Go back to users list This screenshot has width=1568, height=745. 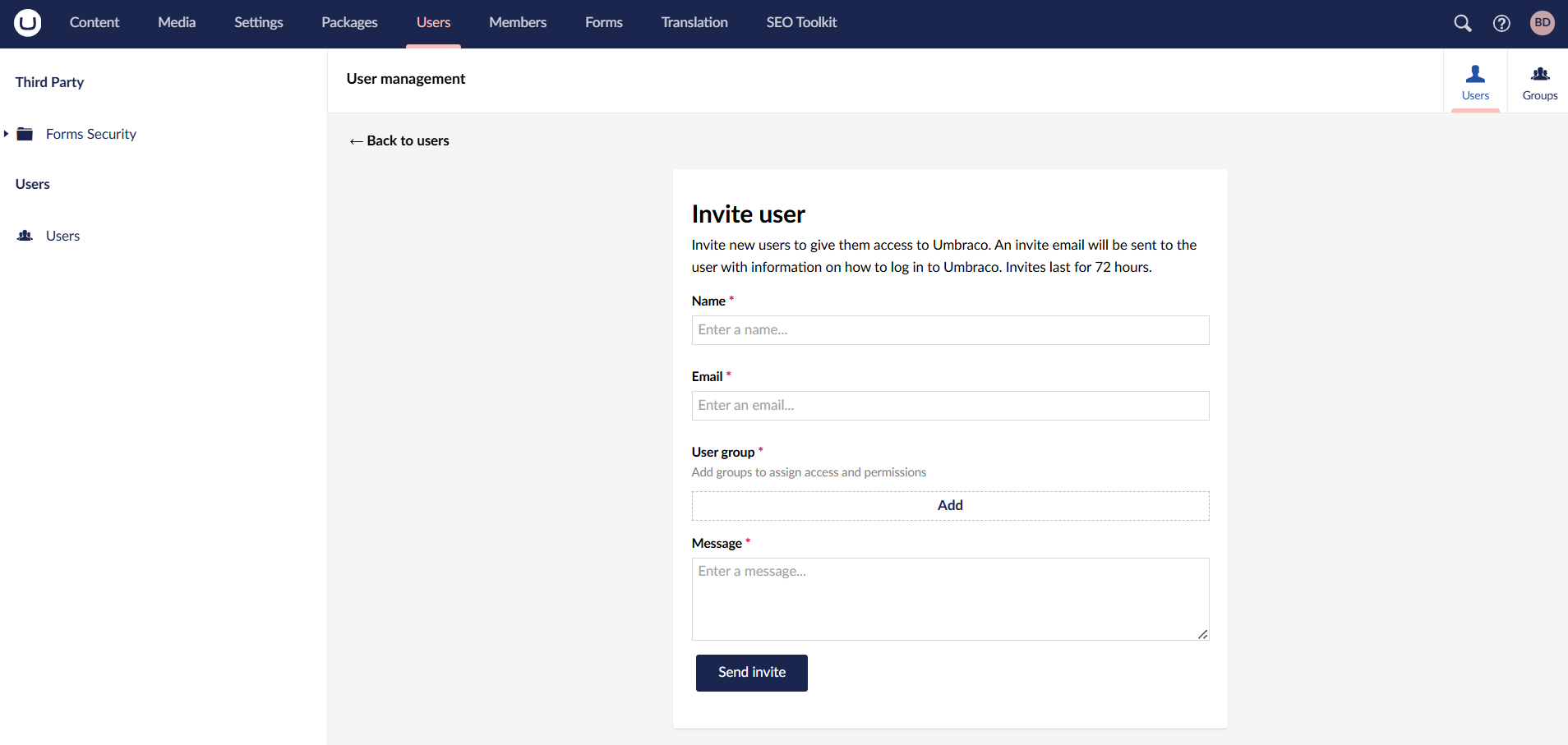[399, 141]
